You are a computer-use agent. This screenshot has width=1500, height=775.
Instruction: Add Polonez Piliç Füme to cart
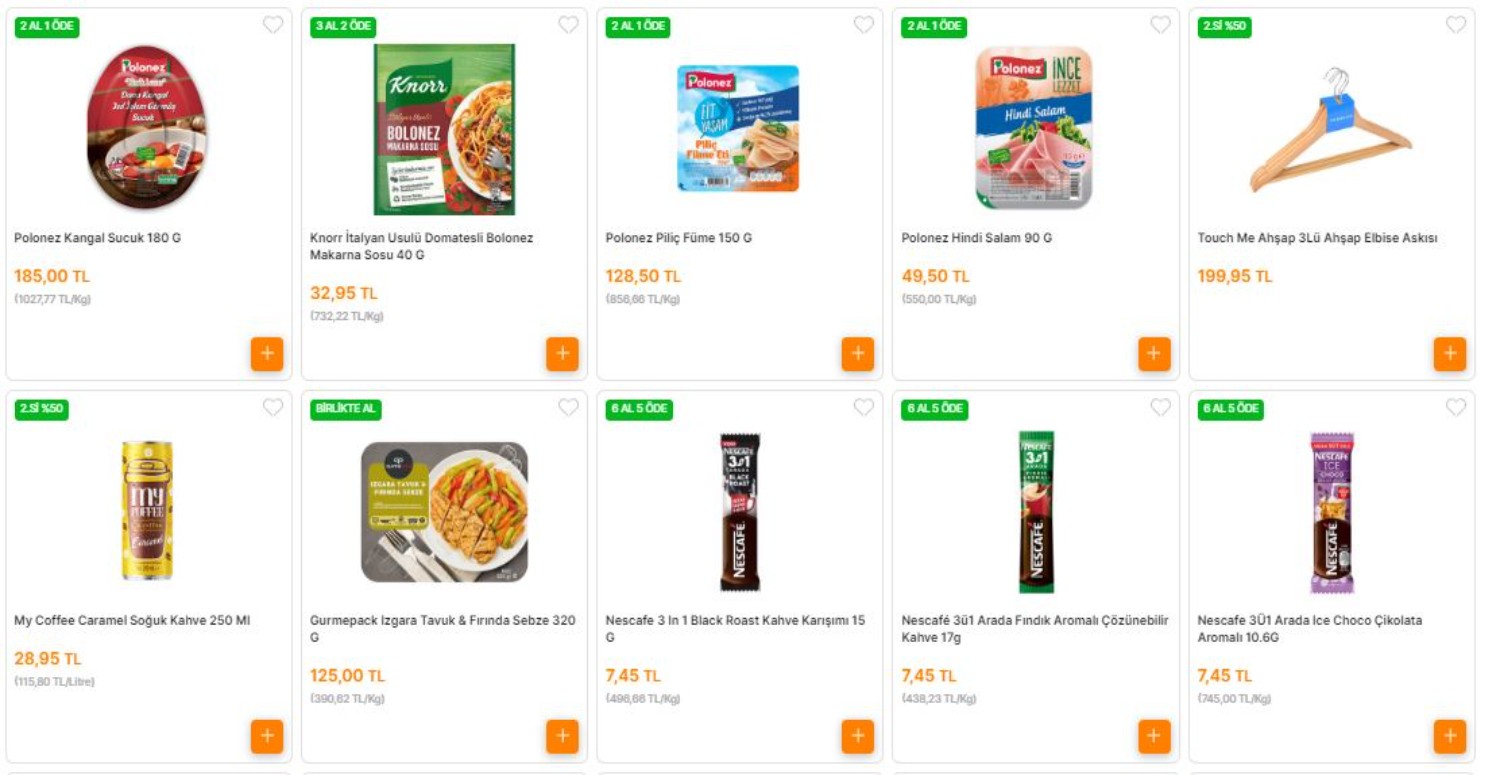click(x=858, y=354)
